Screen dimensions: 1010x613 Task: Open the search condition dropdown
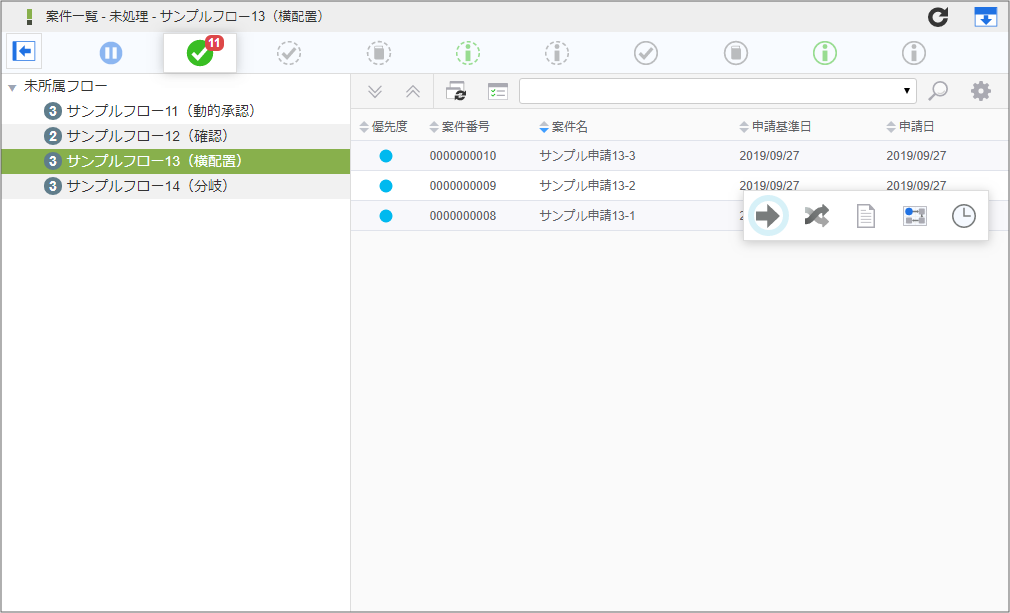click(x=907, y=91)
